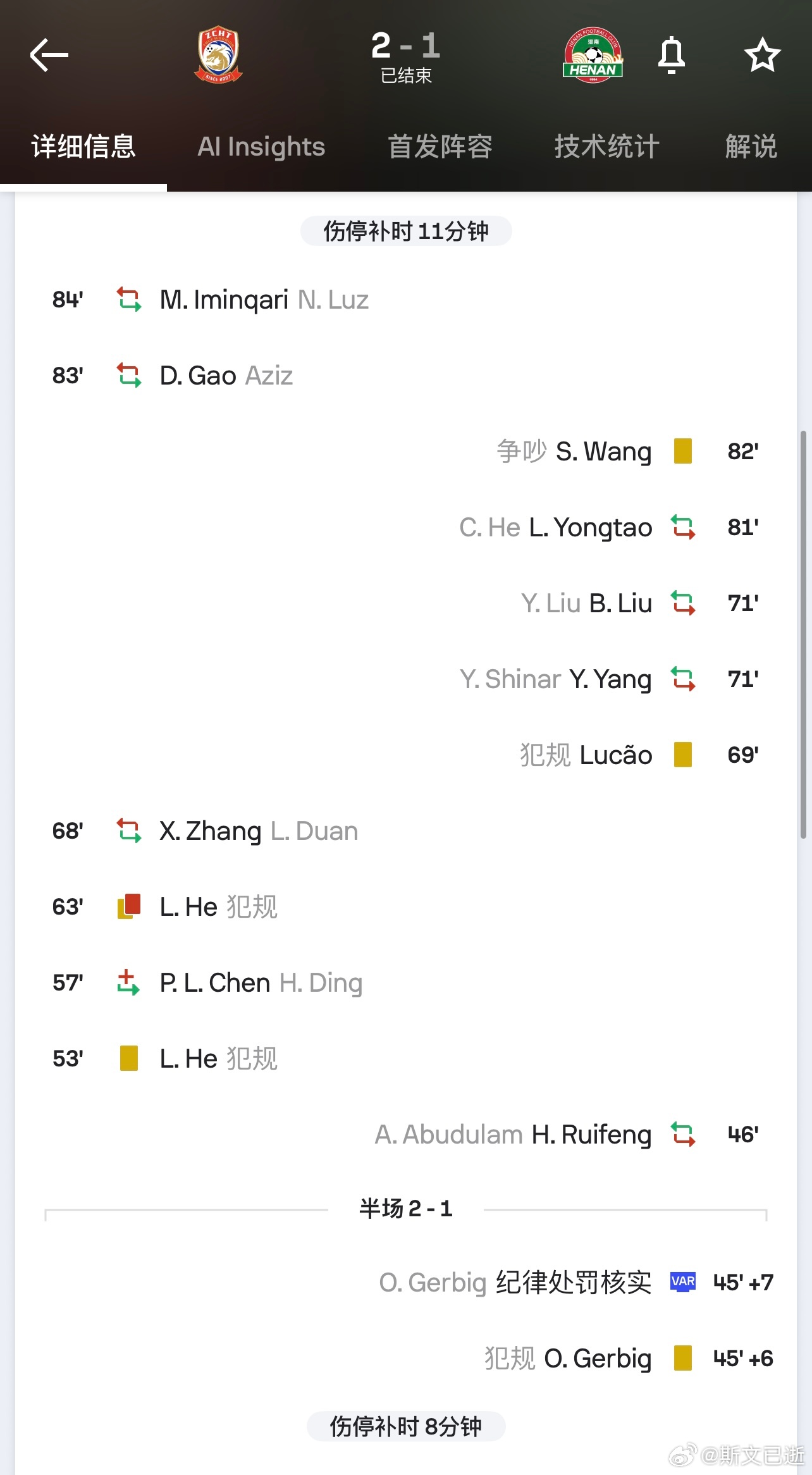
Task: Open player D. Gao event
Action: coord(199,376)
